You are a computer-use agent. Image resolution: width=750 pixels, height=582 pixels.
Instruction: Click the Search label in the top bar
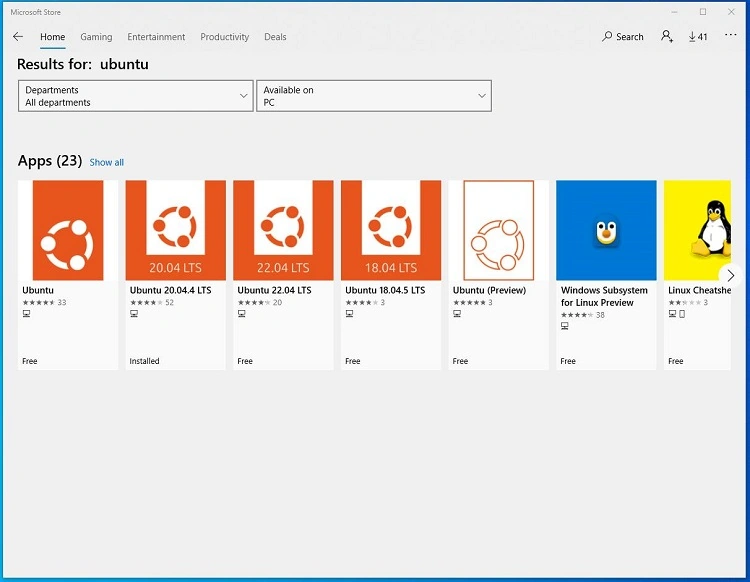(x=629, y=37)
